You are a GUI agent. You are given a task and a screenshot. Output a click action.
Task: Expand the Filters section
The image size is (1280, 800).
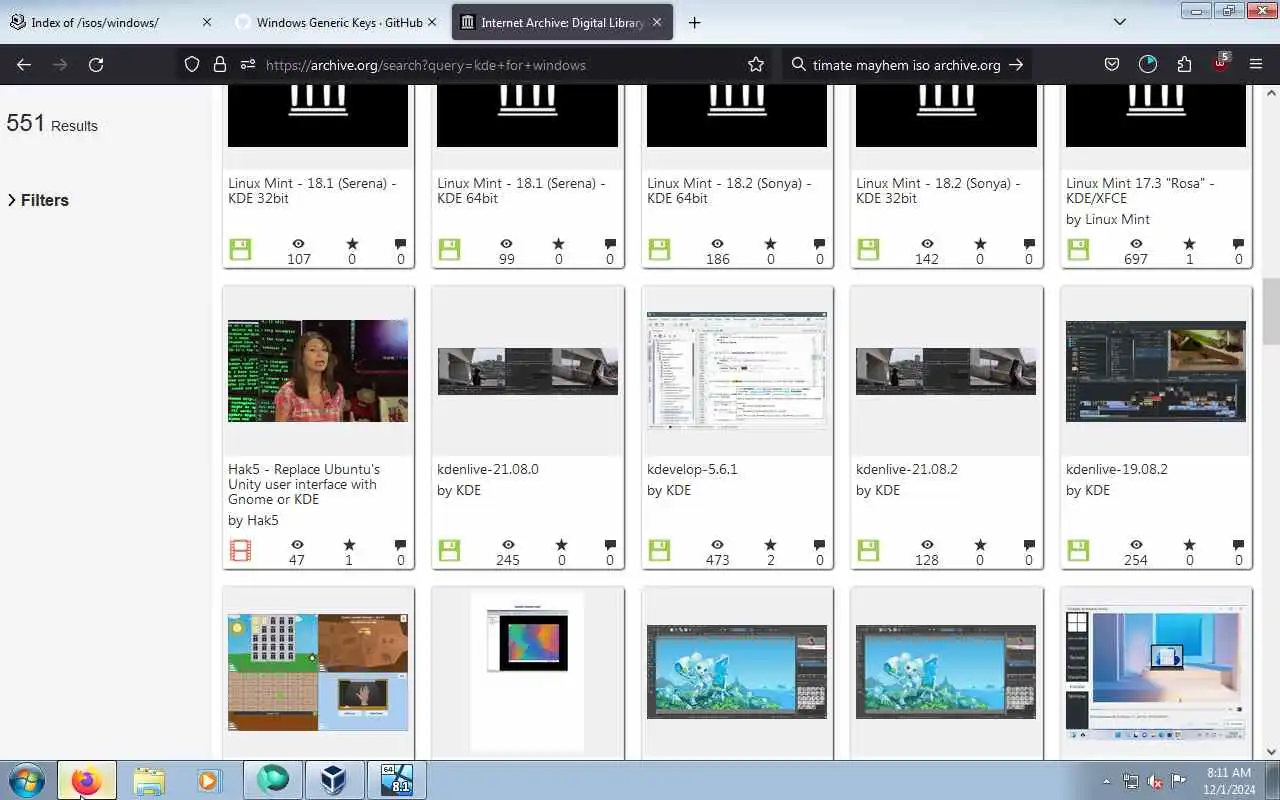pos(38,200)
